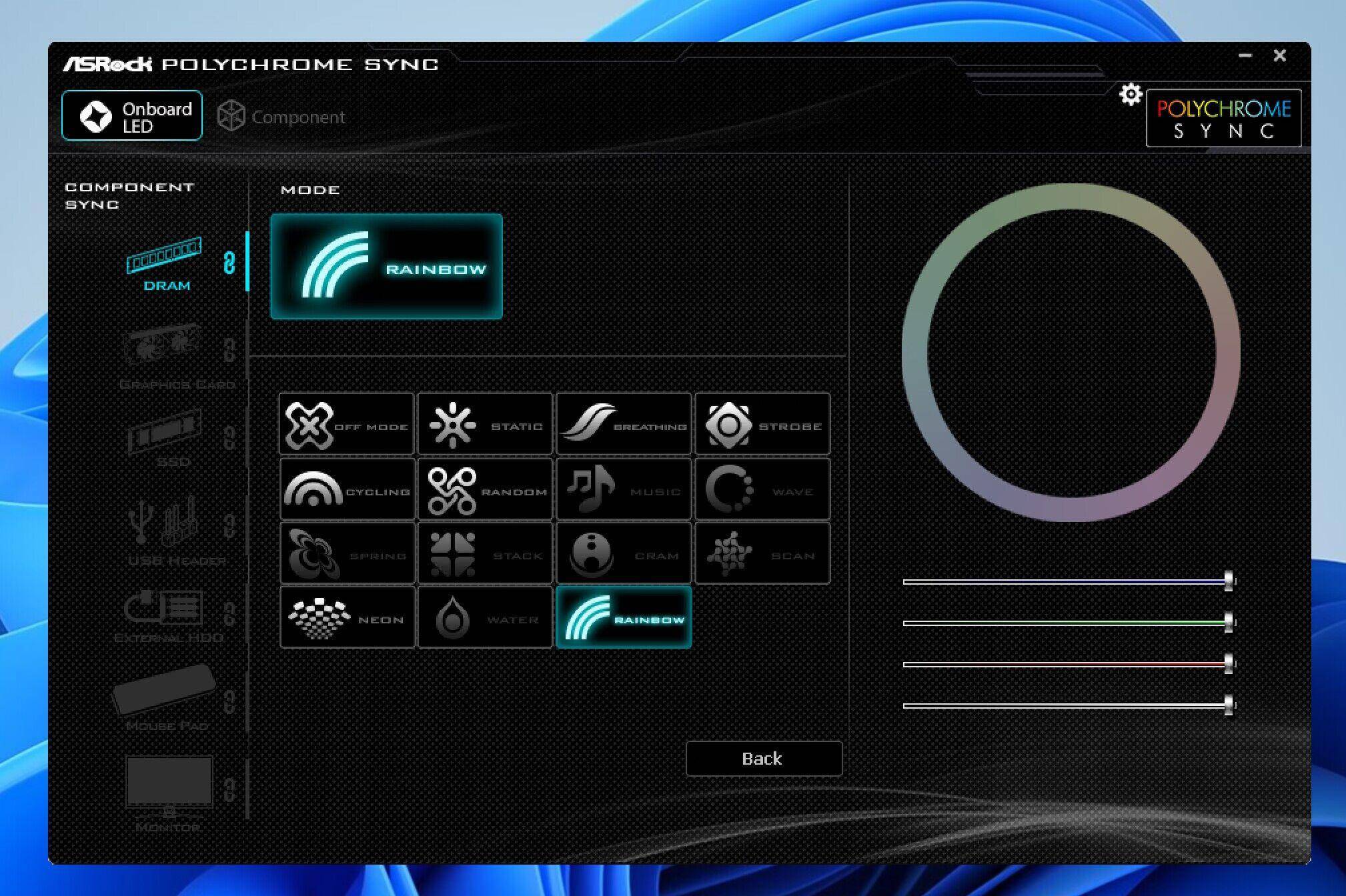The width and height of the screenshot is (1346, 896).
Task: Switch to the Component tab
Action: pos(281,117)
